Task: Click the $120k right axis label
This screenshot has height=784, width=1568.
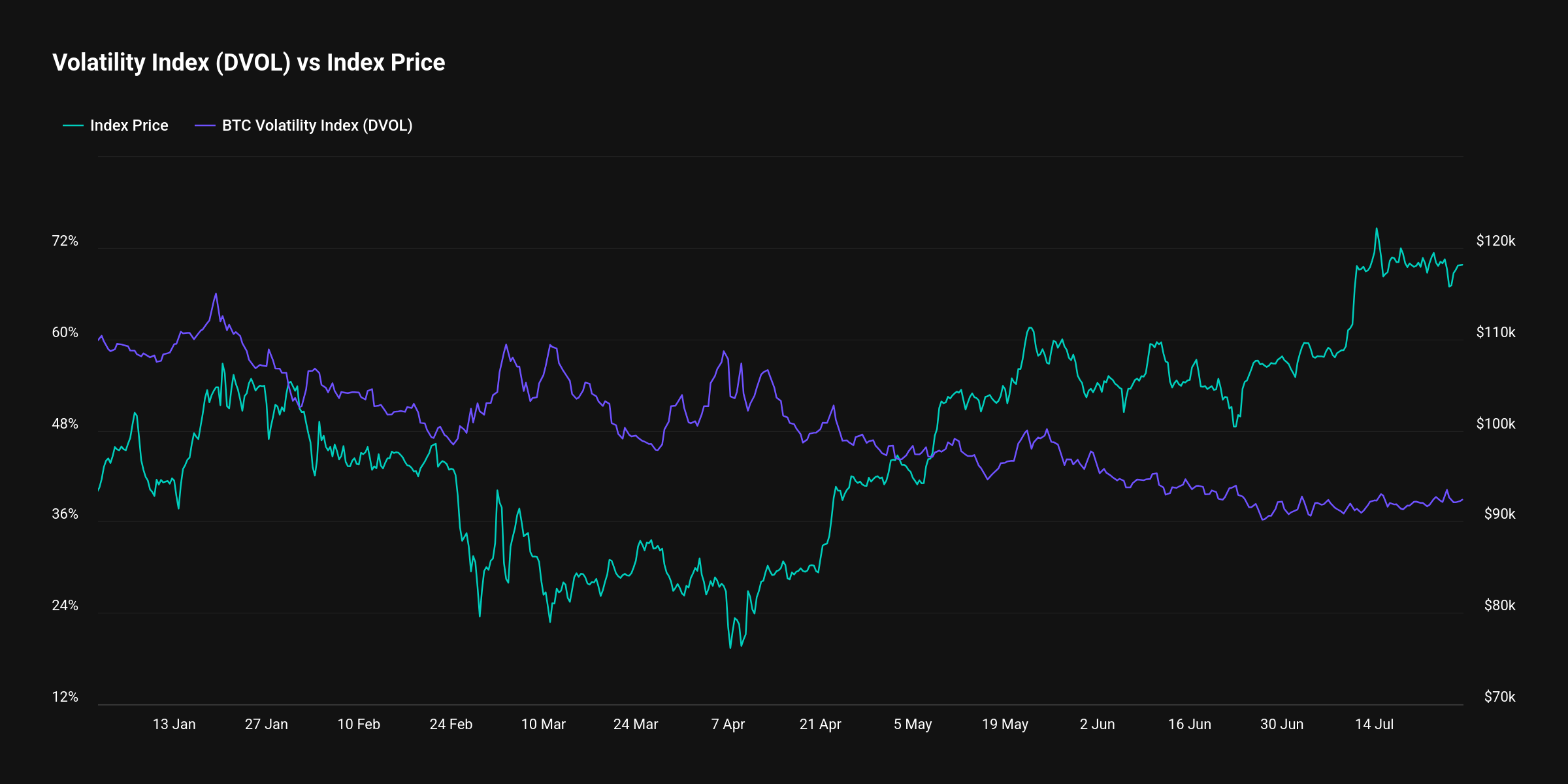Action: tap(1496, 241)
